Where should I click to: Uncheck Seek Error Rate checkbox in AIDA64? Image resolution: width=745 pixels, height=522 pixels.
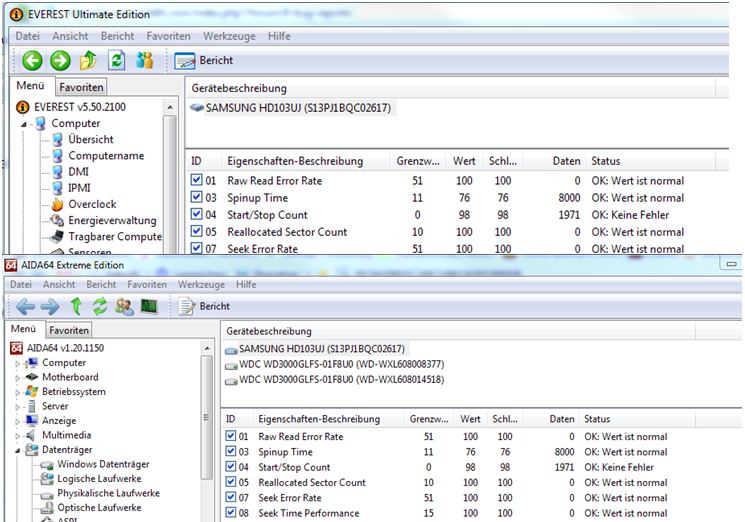tap(231, 497)
